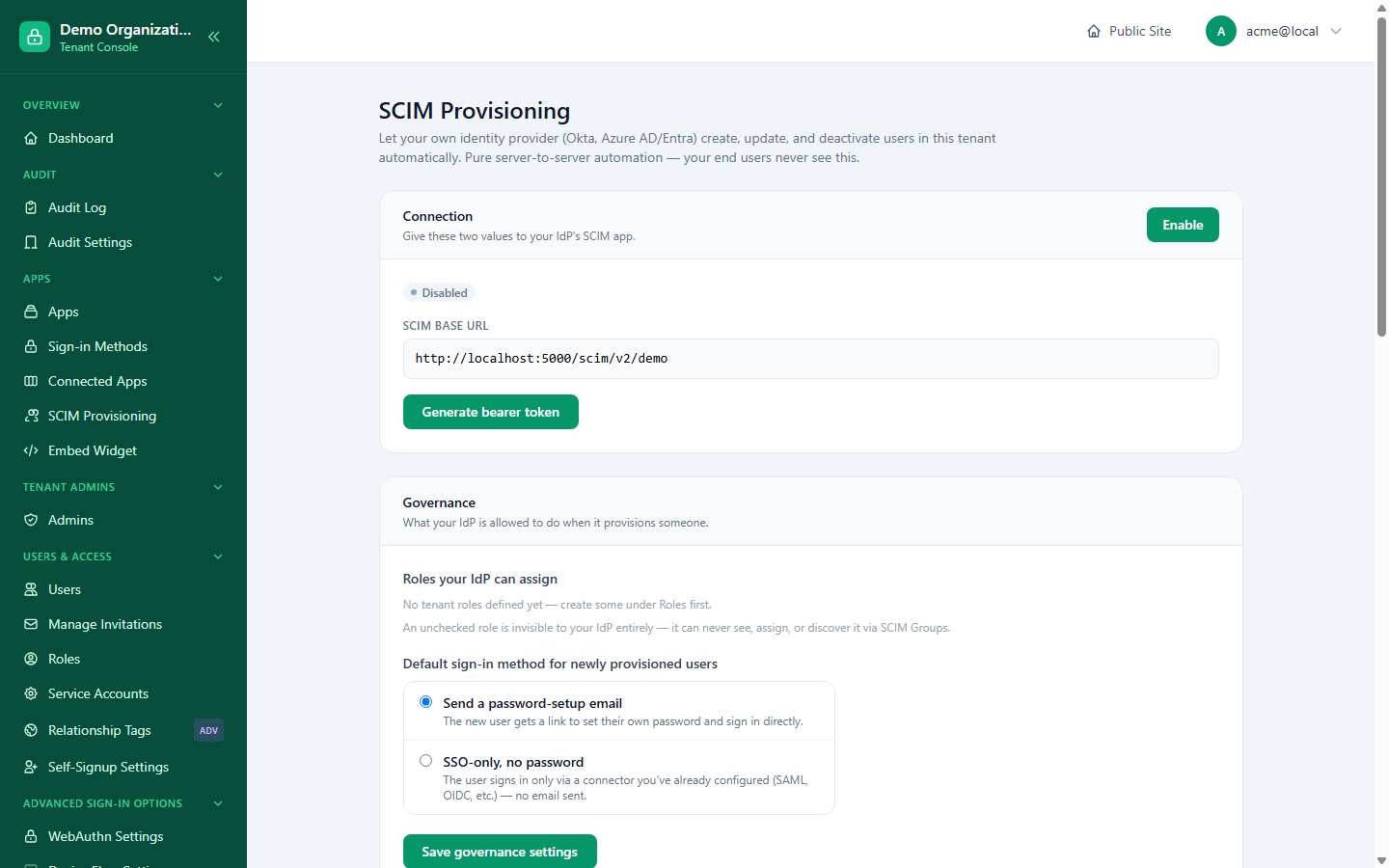Viewport: 1389px width, 868px height.
Task: Save governance settings
Action: click(x=500, y=852)
